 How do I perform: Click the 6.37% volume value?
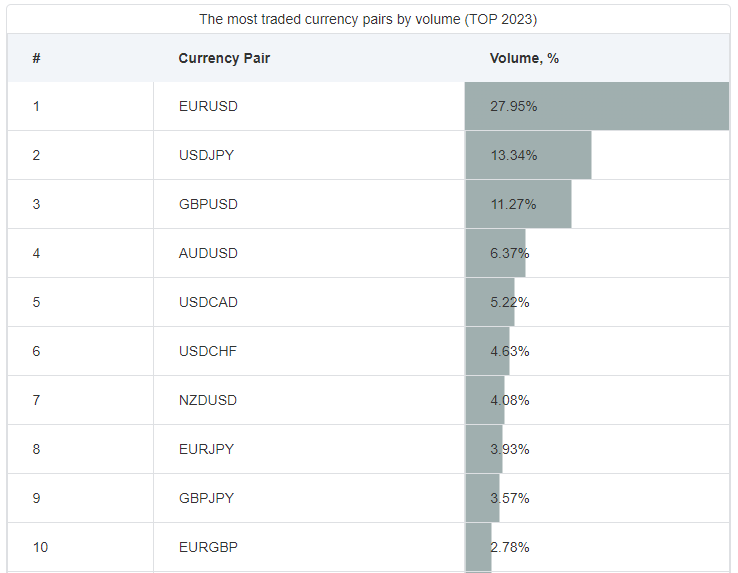point(509,253)
